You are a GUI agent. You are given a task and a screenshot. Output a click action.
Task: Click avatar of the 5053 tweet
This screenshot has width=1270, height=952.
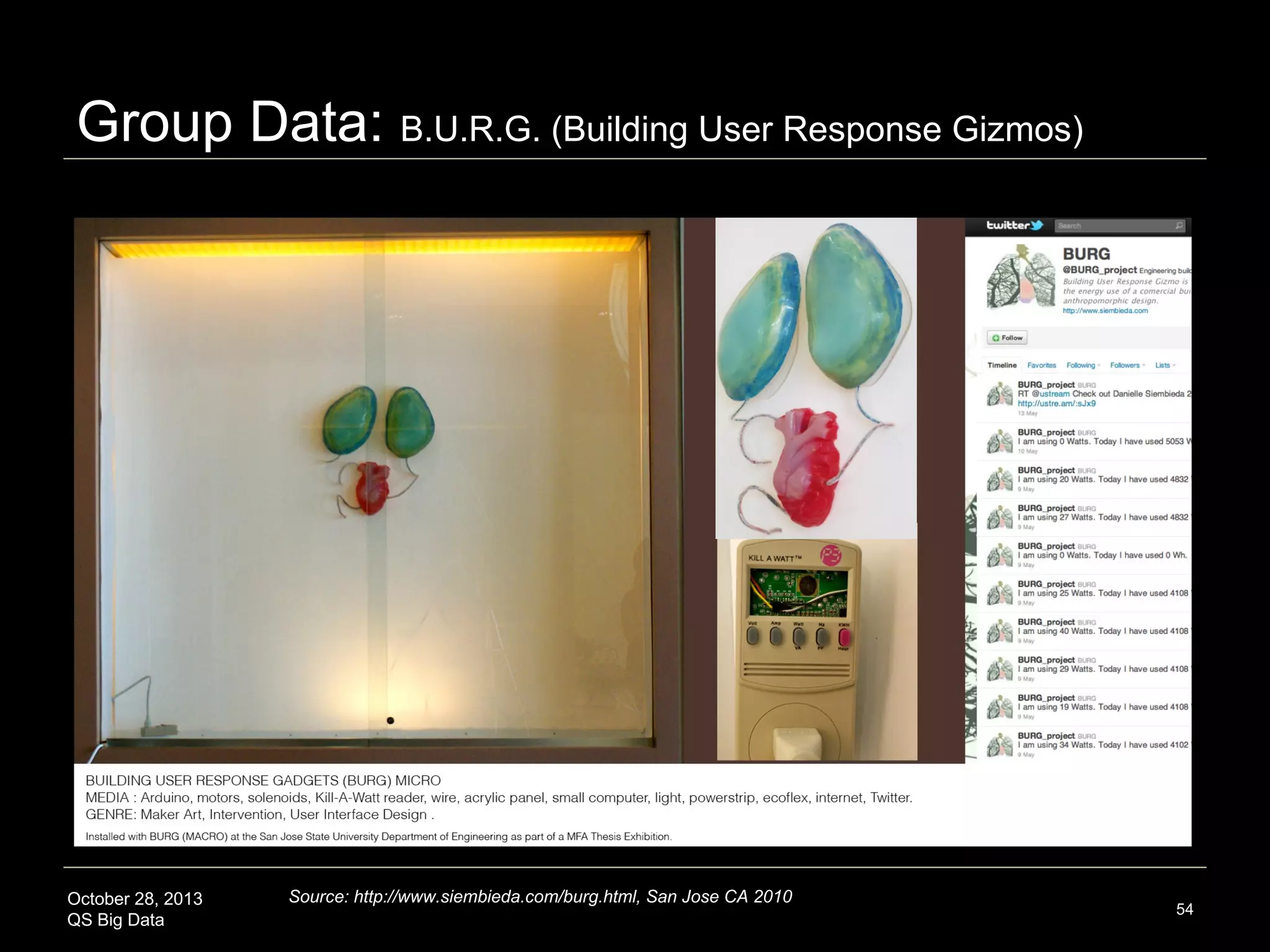(1000, 442)
